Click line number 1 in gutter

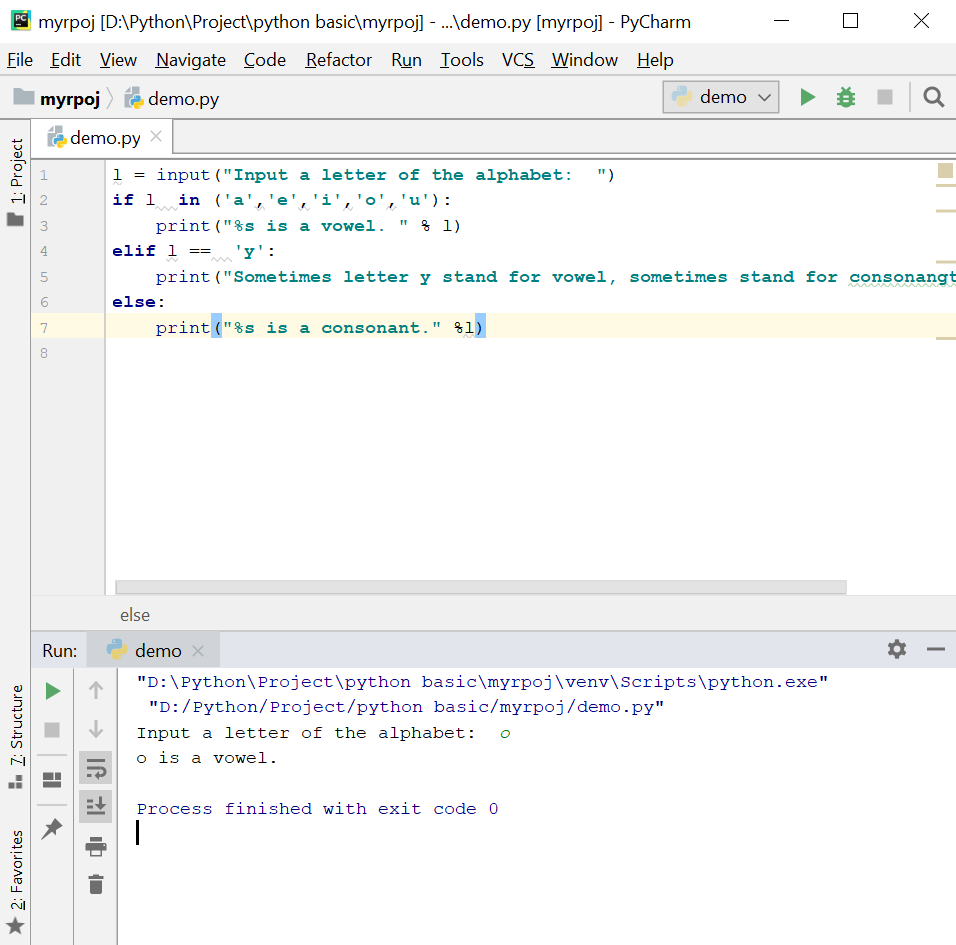(44, 175)
